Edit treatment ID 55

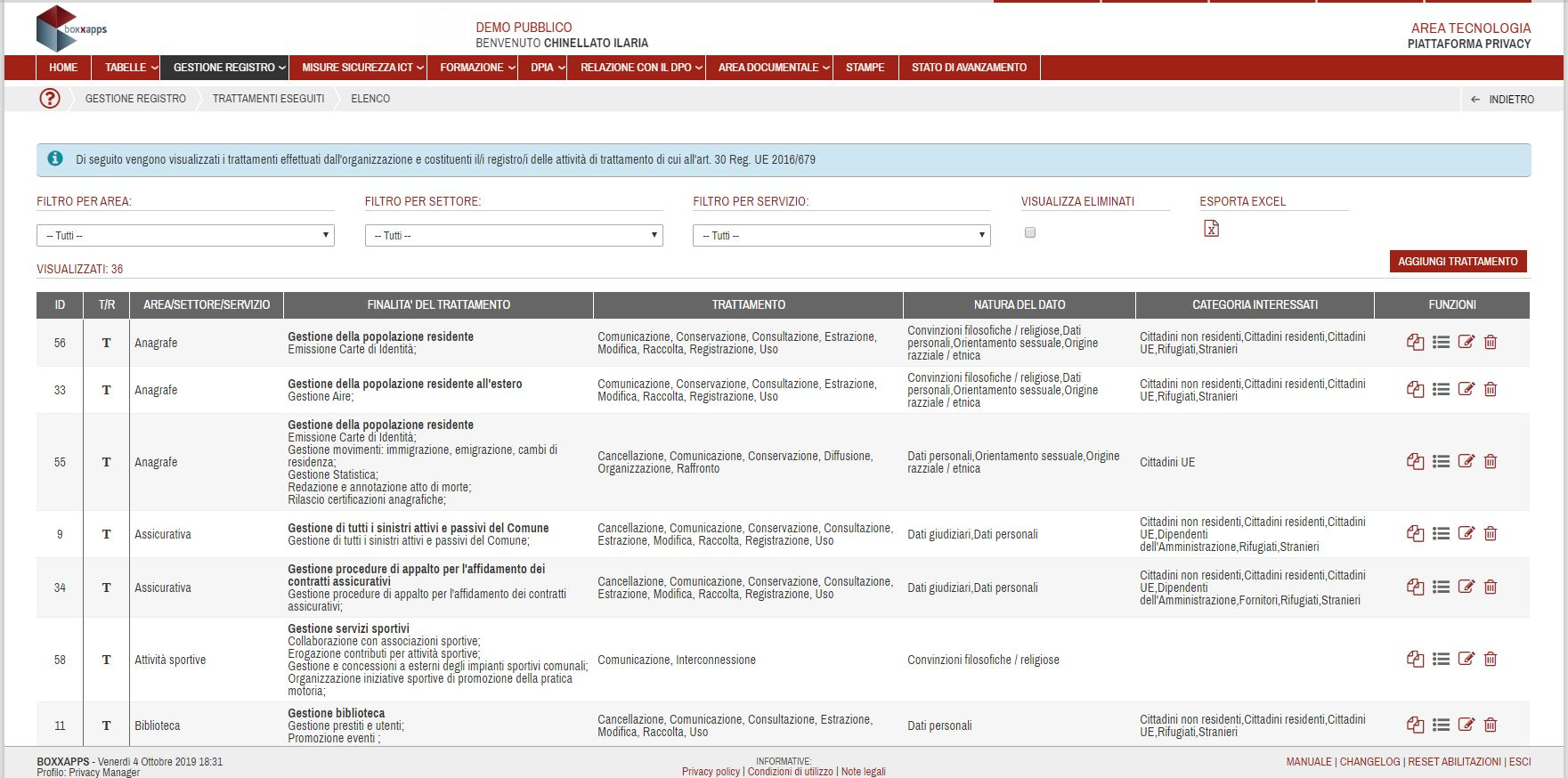(1466, 462)
